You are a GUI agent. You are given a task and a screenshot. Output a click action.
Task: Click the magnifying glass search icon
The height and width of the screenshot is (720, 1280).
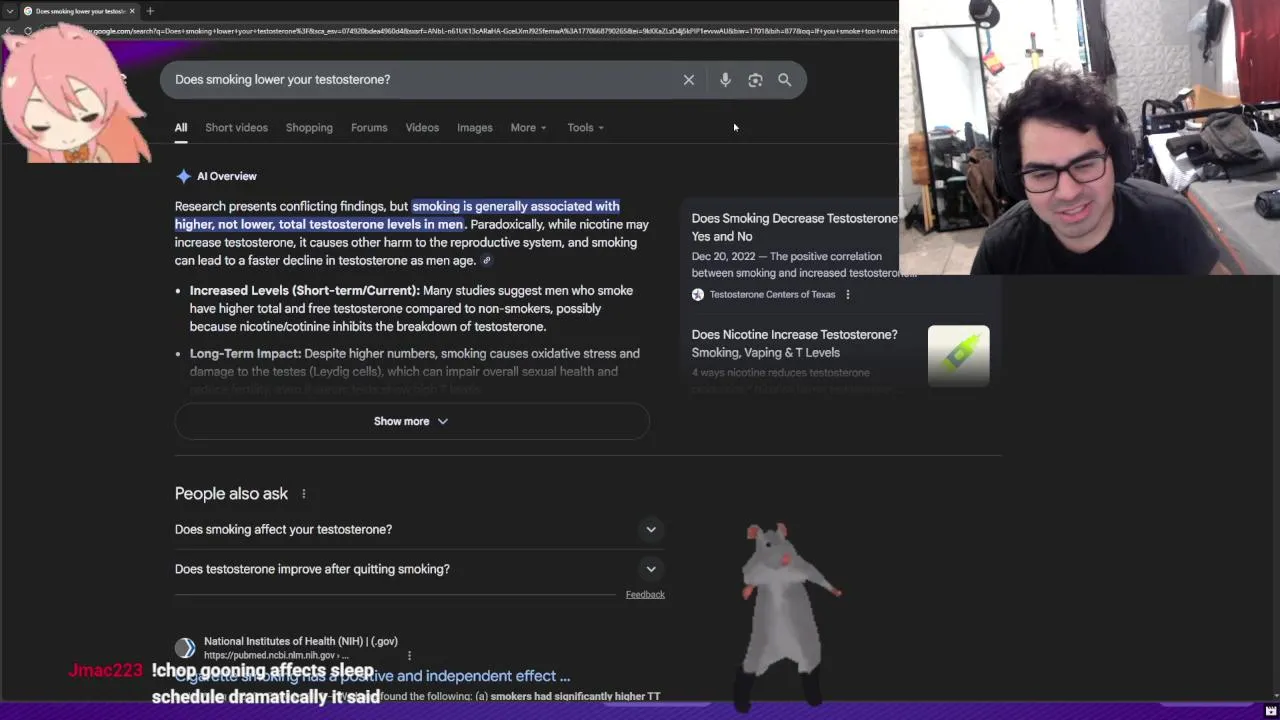pos(785,80)
